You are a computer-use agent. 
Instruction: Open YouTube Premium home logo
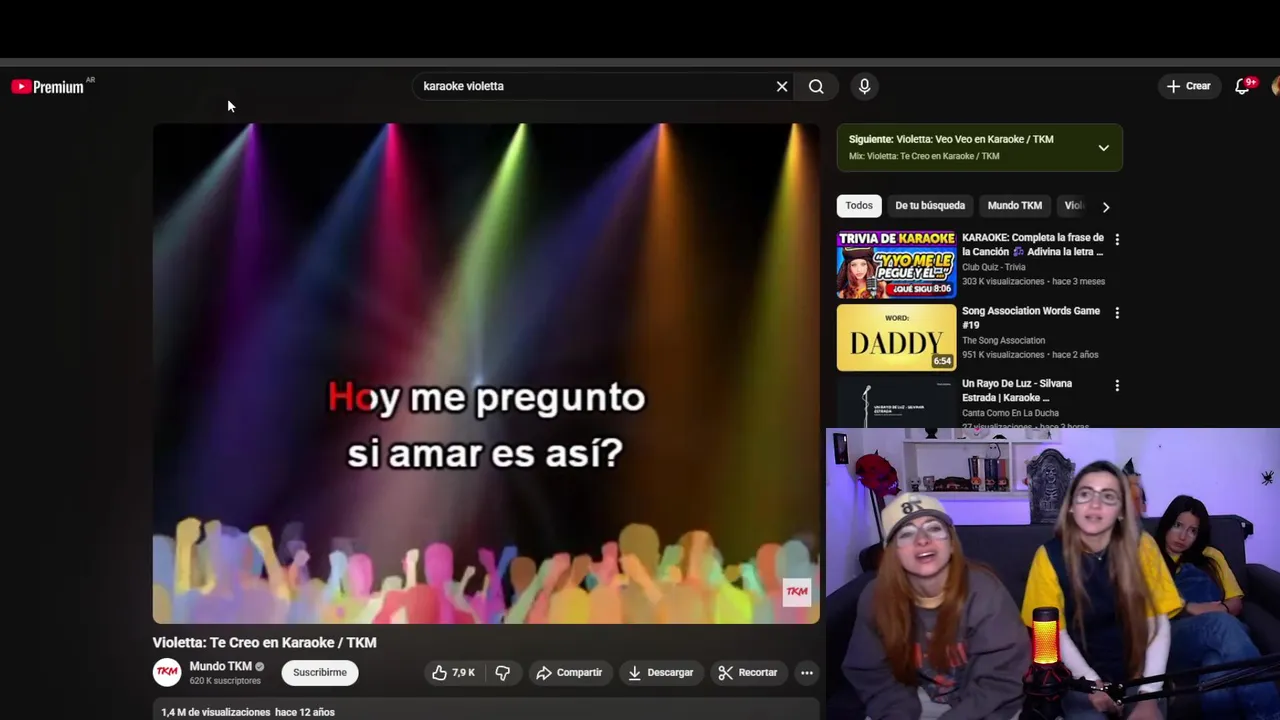pos(48,87)
